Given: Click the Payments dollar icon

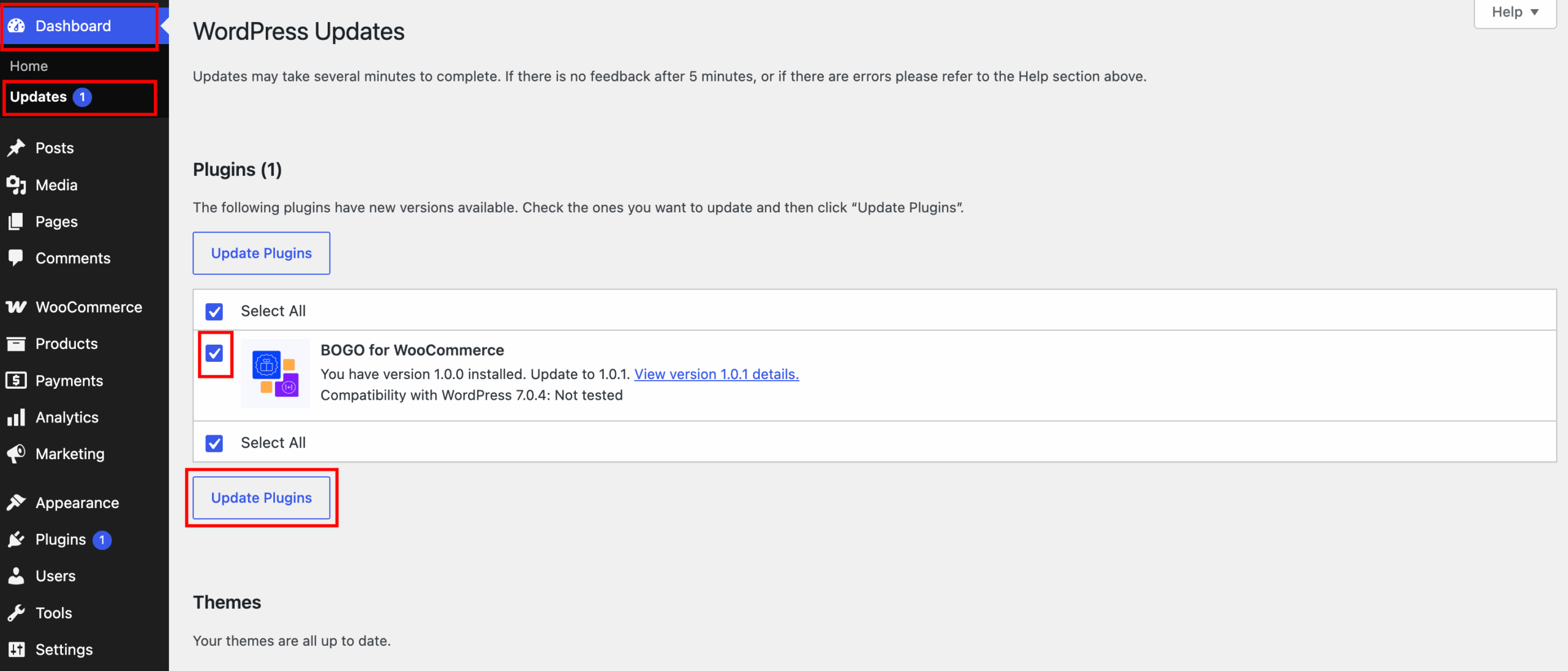Looking at the screenshot, I should 16,380.
